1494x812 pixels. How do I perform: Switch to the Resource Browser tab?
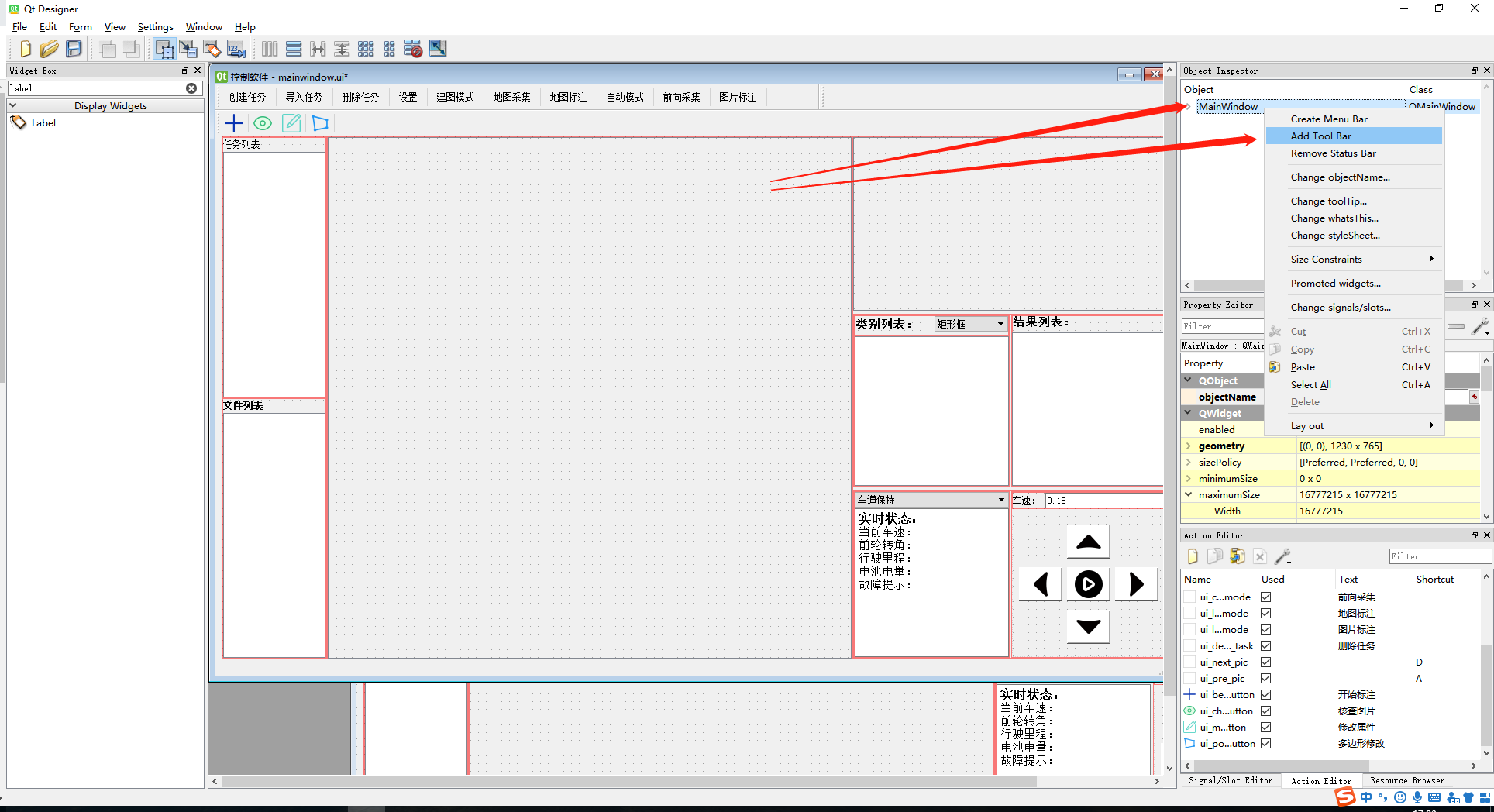pyautogui.click(x=1407, y=780)
